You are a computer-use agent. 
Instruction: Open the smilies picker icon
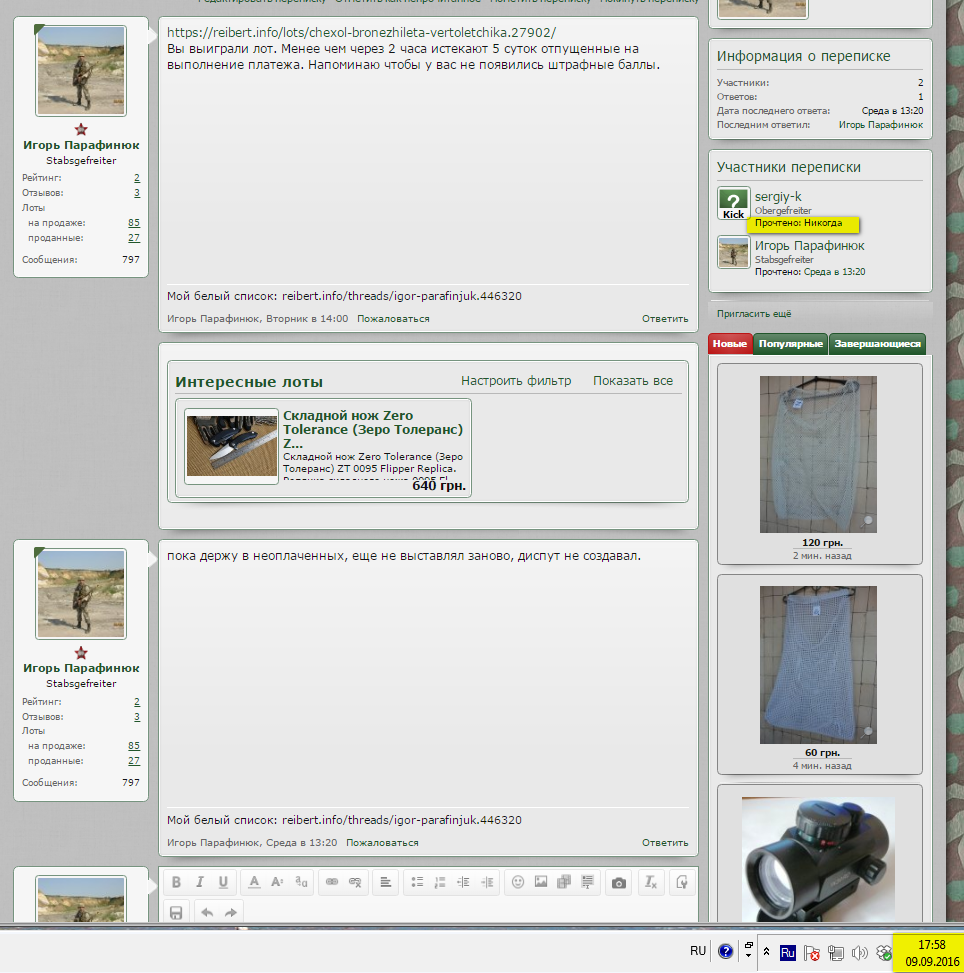click(x=518, y=882)
